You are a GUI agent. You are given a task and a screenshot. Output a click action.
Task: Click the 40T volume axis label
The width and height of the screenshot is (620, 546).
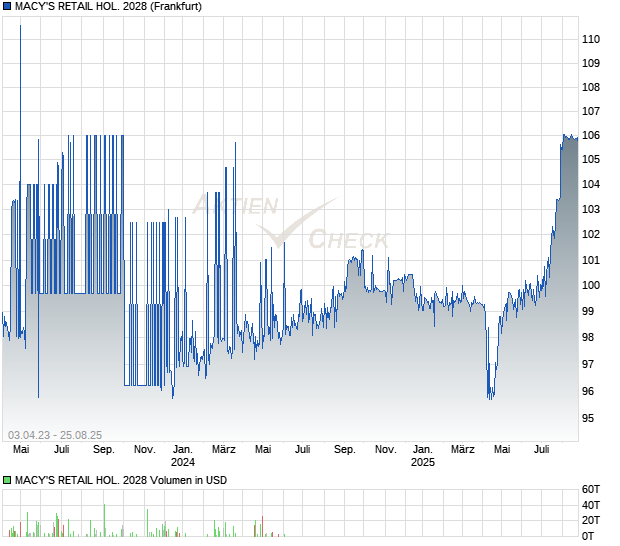pos(591,505)
